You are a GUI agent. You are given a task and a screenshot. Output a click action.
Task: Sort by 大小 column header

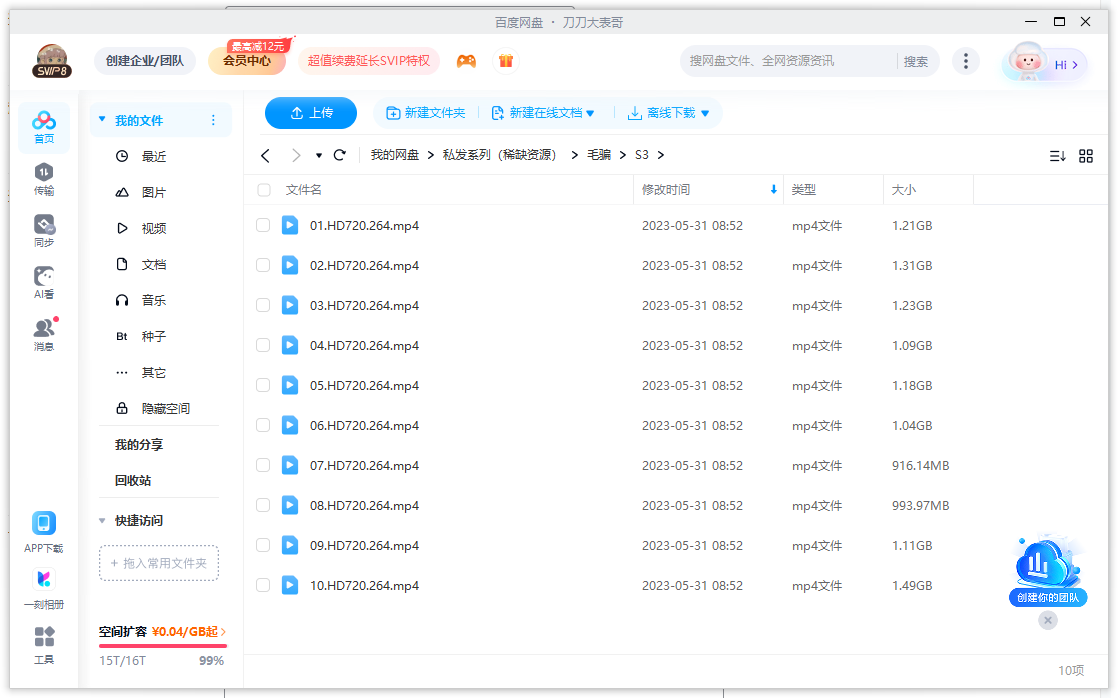(928, 190)
